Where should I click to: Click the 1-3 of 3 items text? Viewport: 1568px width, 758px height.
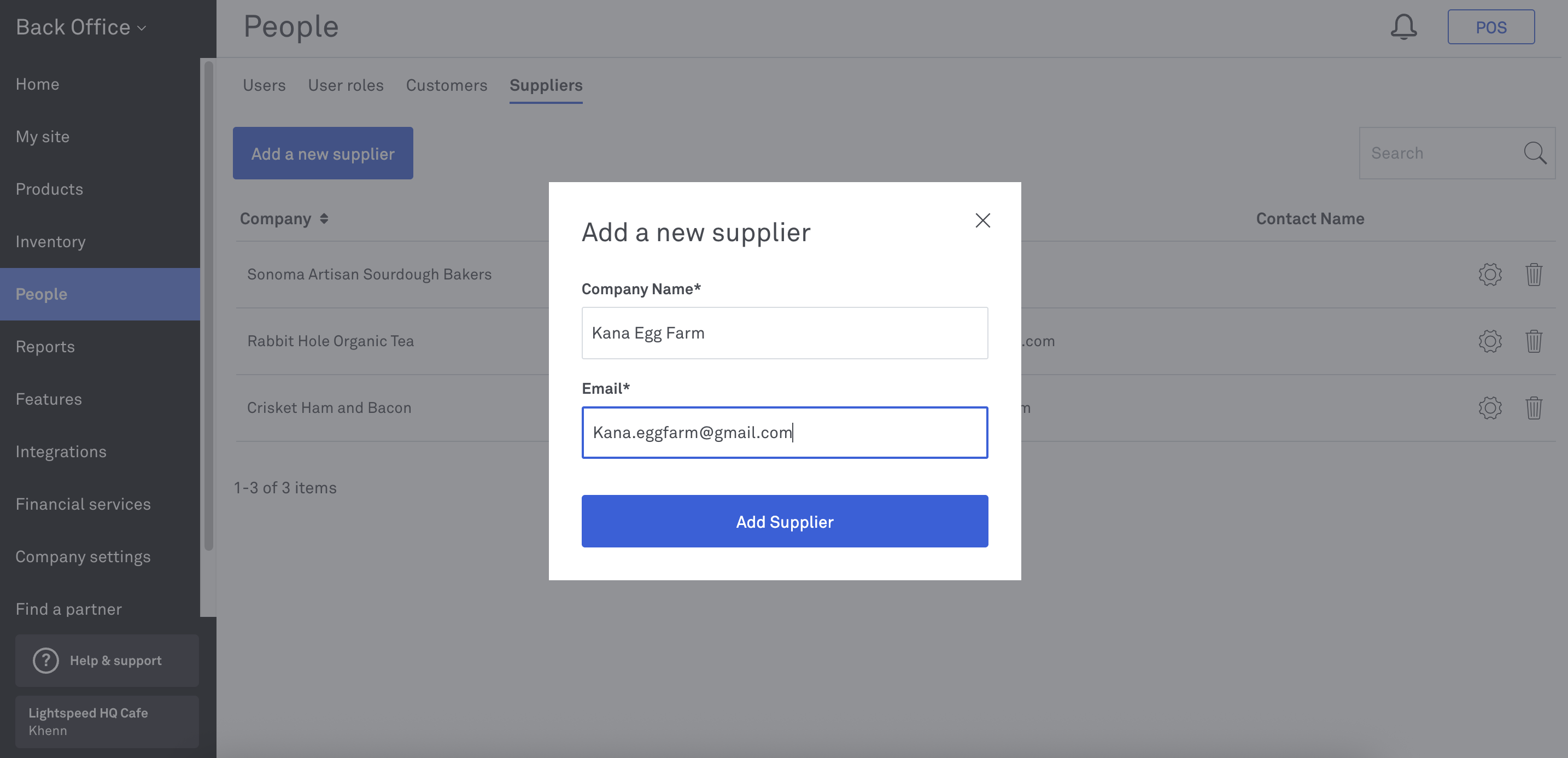(285, 488)
